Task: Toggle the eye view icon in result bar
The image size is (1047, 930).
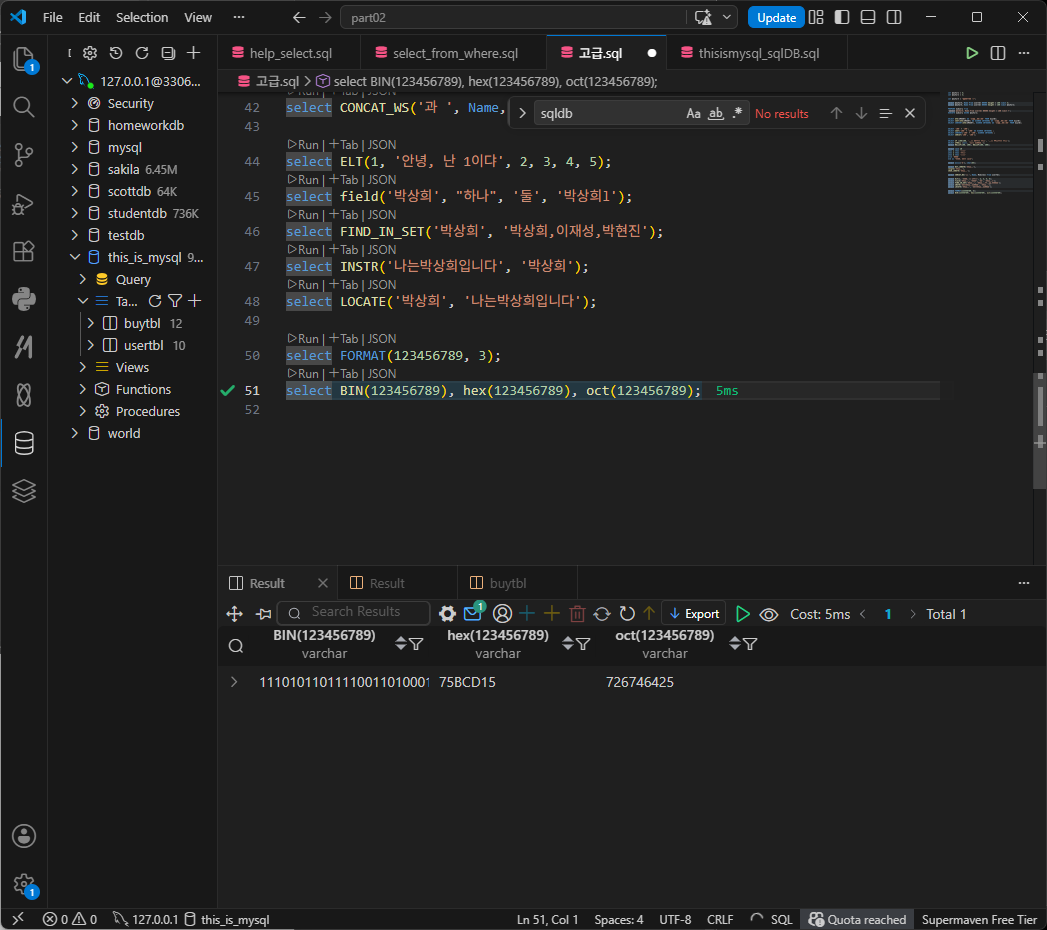Action: 769,614
